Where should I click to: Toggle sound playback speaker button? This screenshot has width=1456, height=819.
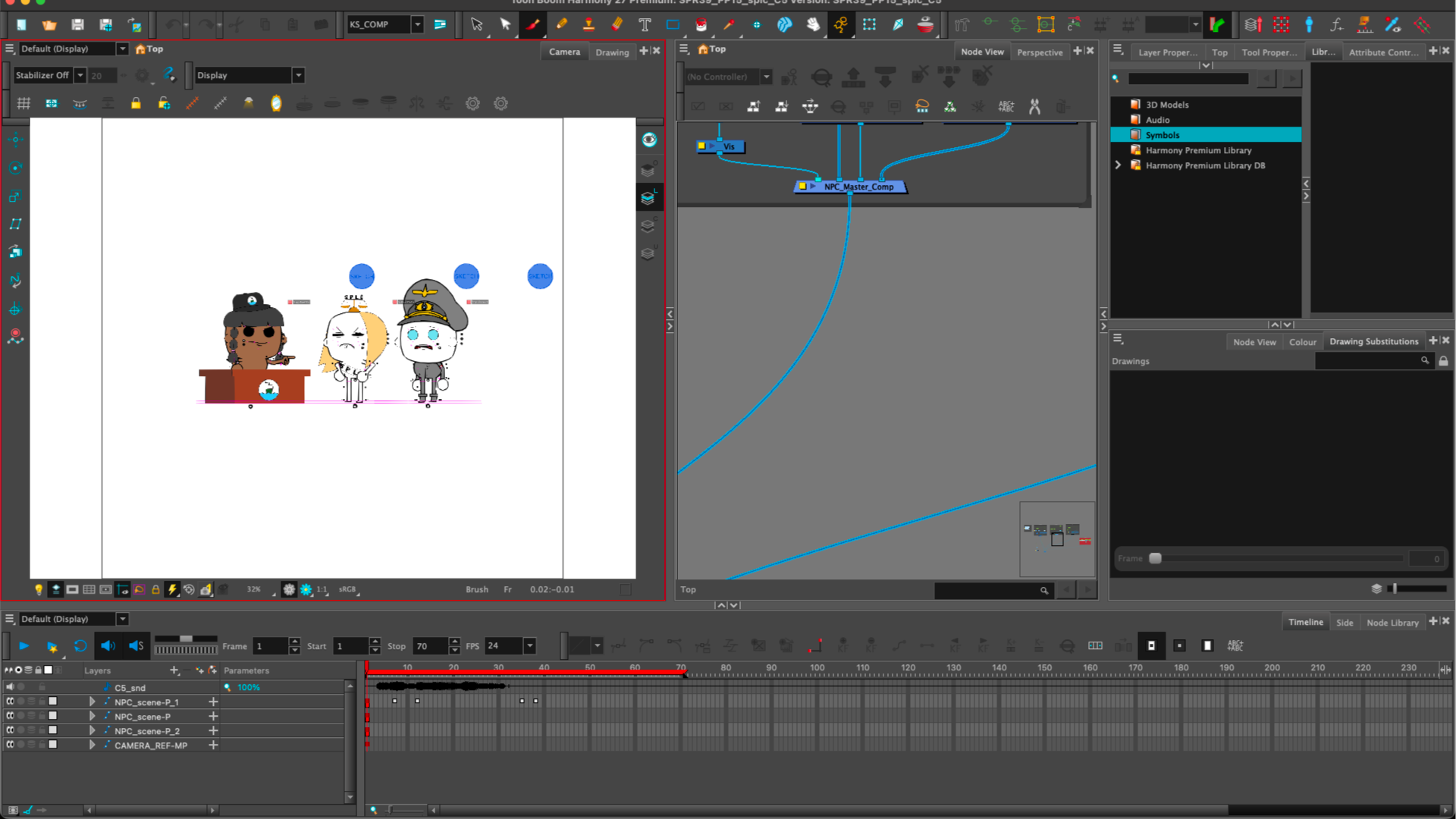coord(108,646)
